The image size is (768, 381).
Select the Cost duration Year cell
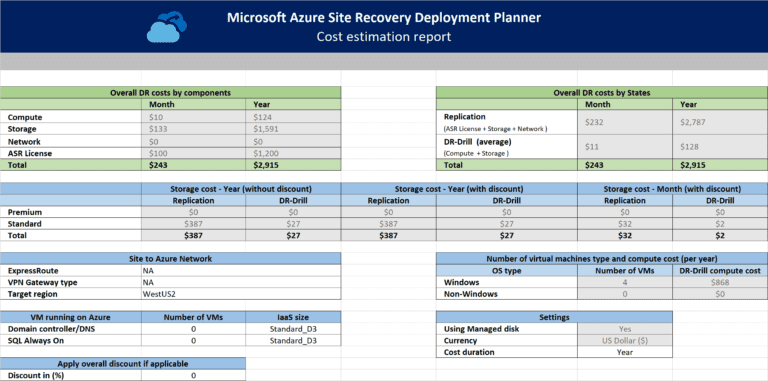(625, 352)
